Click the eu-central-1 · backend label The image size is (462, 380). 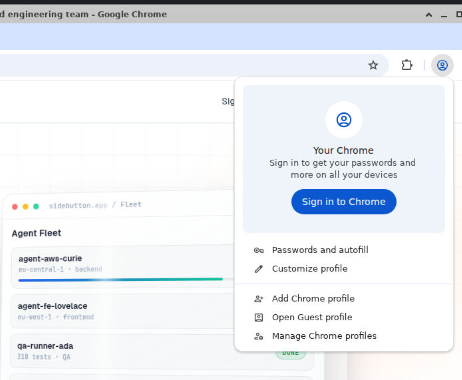(x=60, y=269)
